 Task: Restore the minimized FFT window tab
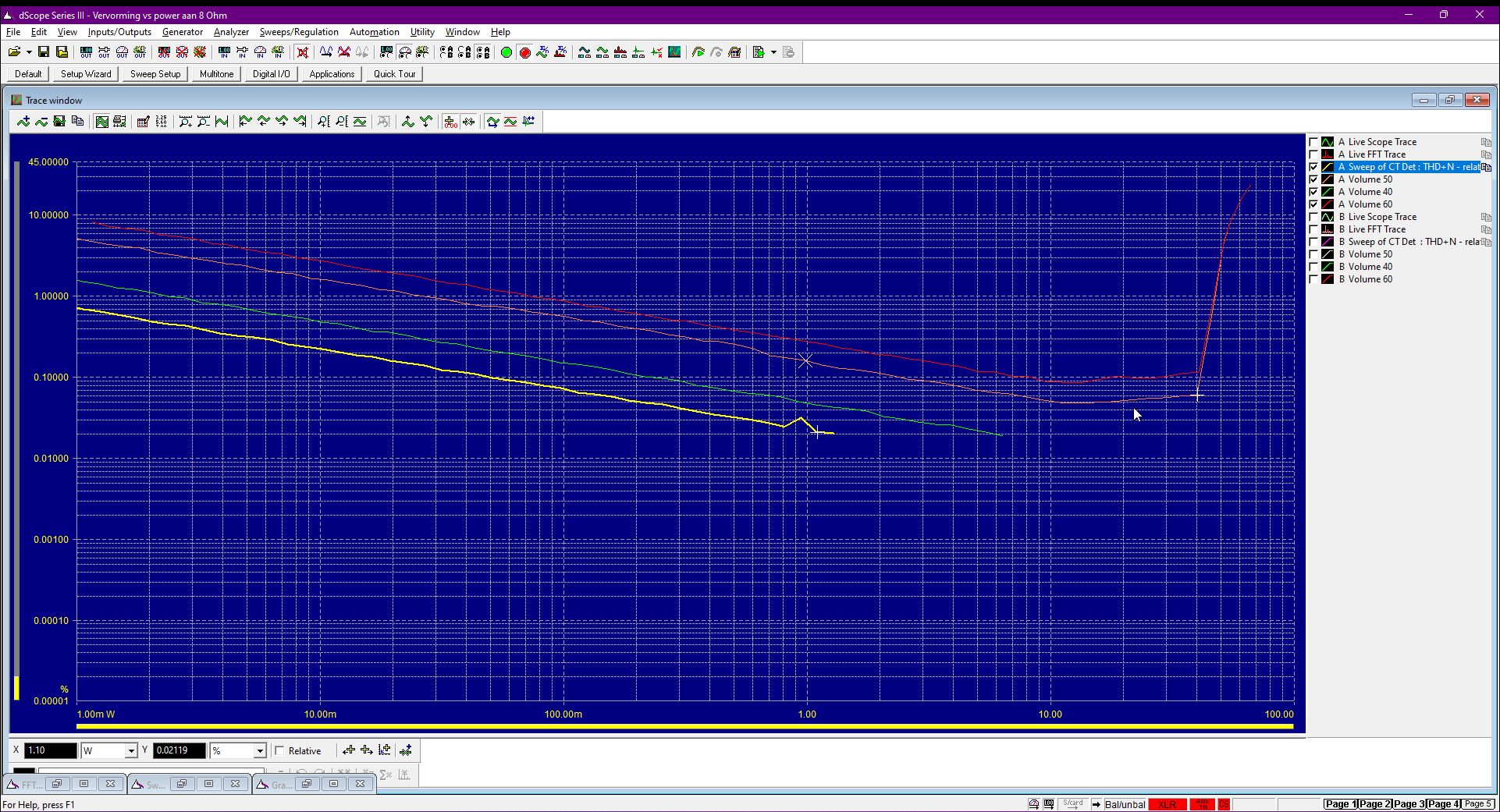(57, 784)
